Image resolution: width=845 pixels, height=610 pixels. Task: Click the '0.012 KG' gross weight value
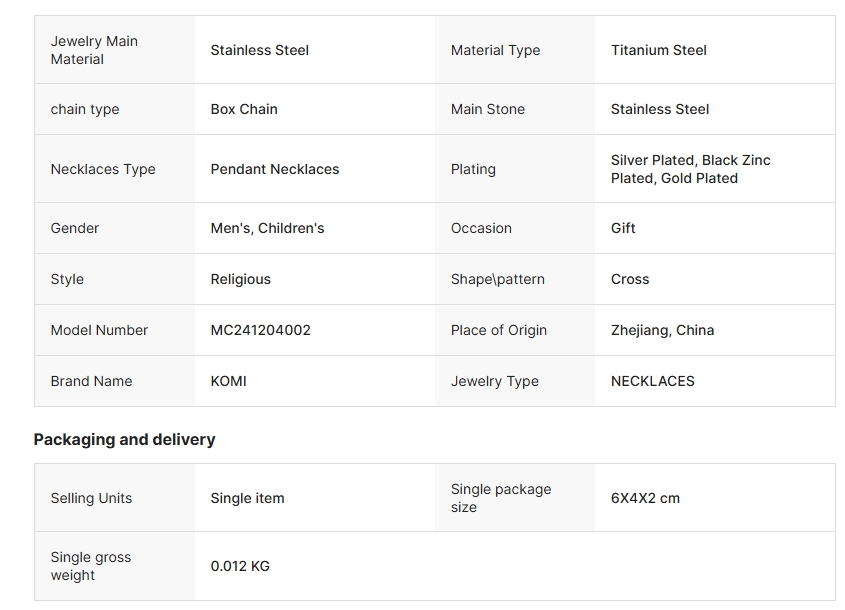(240, 566)
